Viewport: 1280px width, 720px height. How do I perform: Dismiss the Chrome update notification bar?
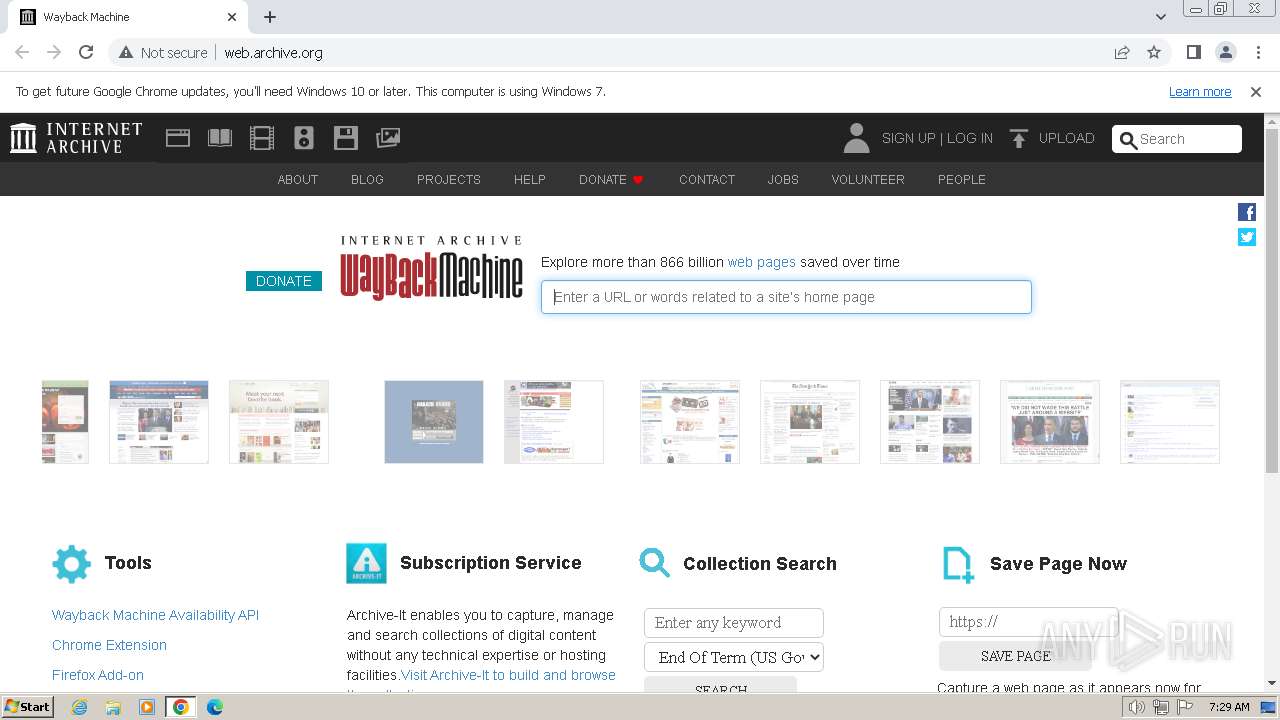pos(1256,92)
